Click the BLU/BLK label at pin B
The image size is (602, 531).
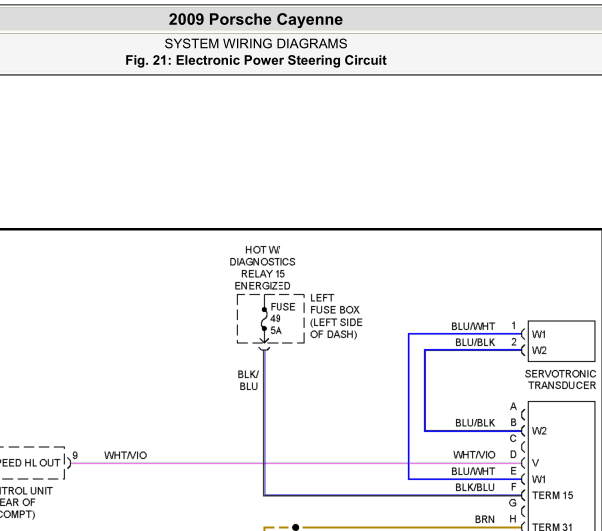475,423
